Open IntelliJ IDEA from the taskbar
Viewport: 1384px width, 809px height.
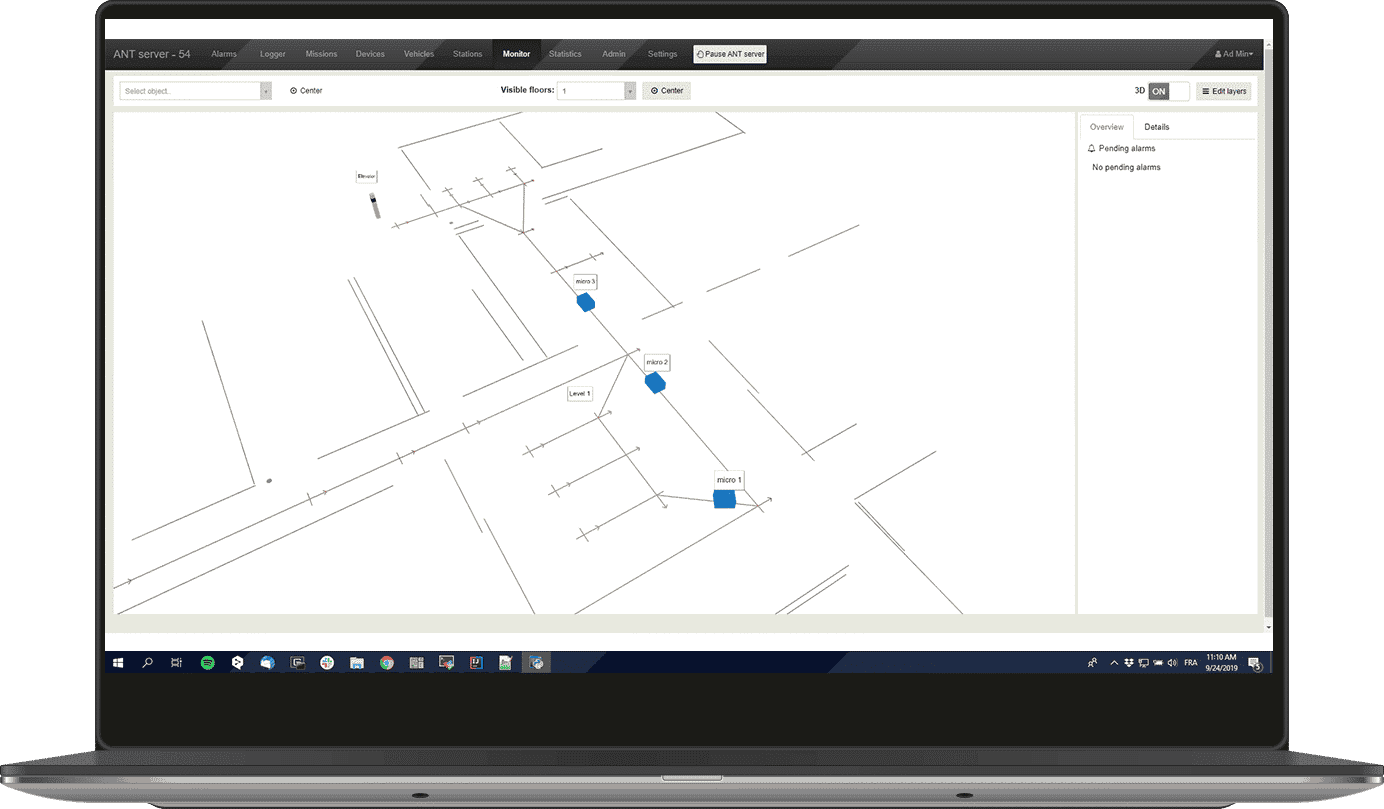click(x=477, y=662)
